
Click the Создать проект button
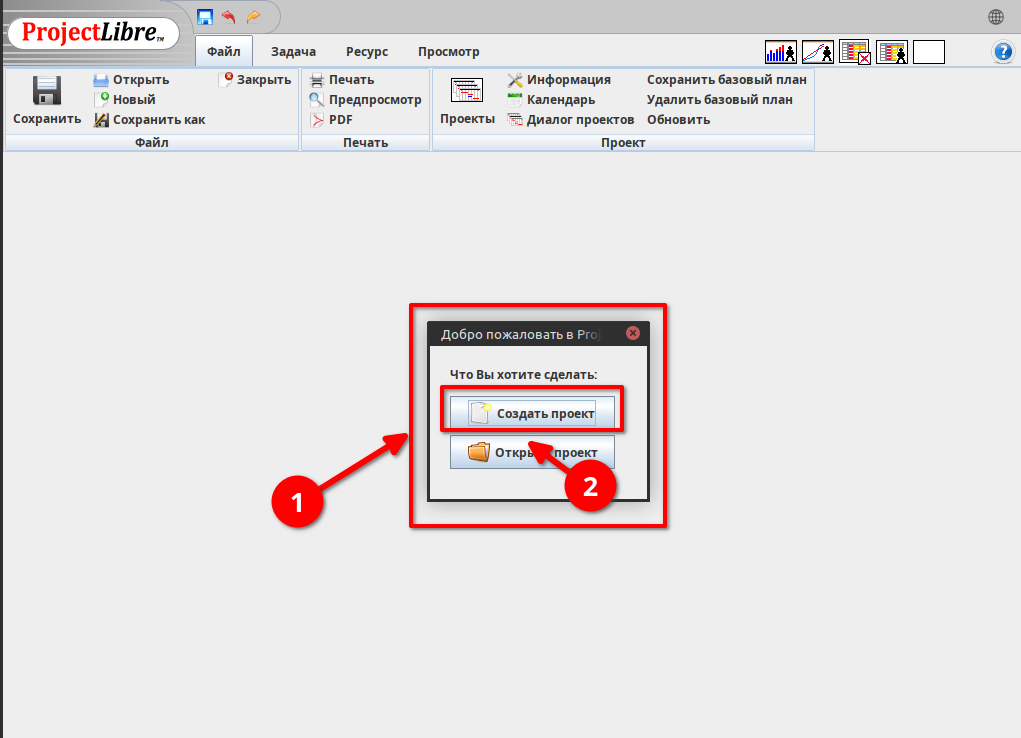pyautogui.click(x=532, y=413)
